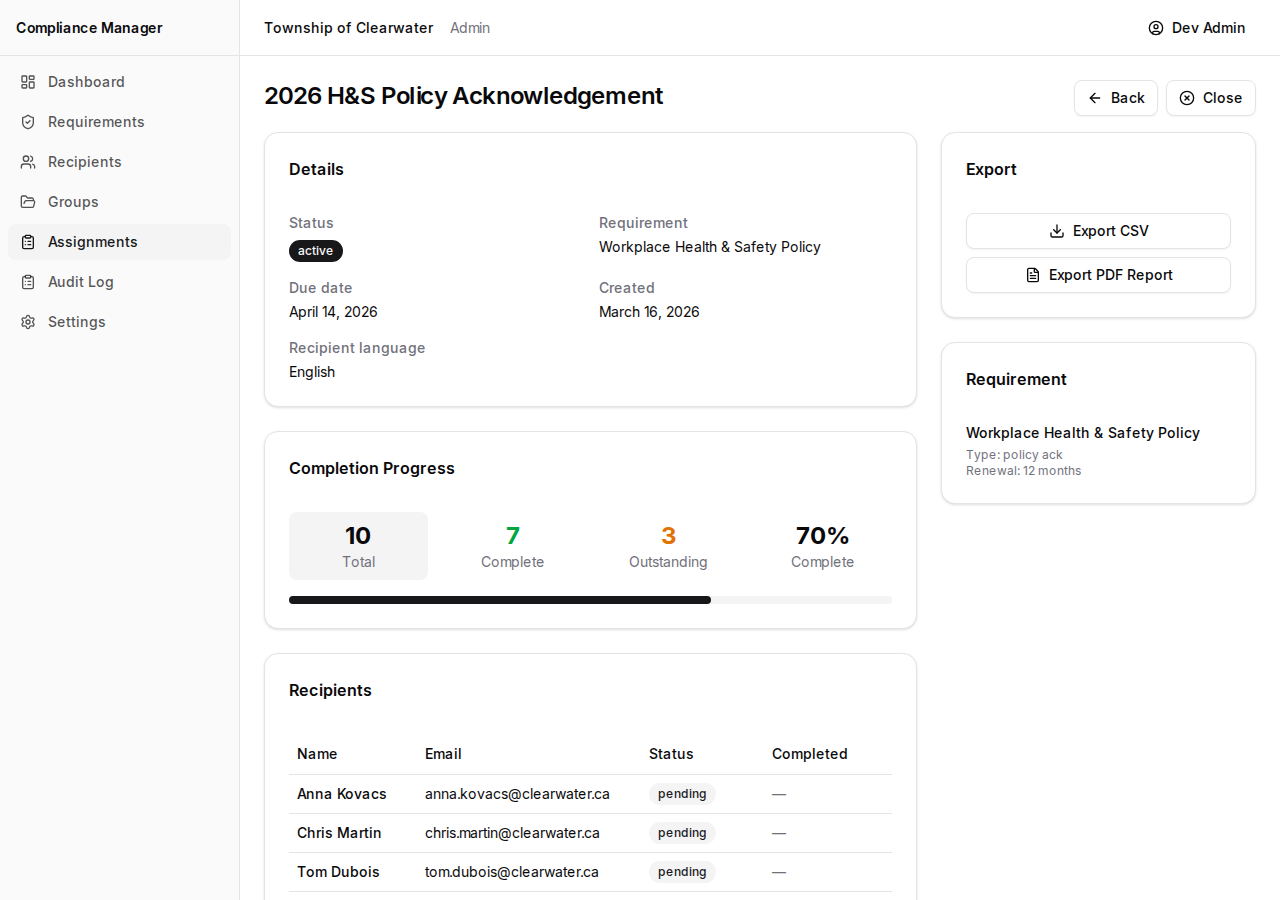
Task: Click the Township of Clearwater title
Action: 349,28
